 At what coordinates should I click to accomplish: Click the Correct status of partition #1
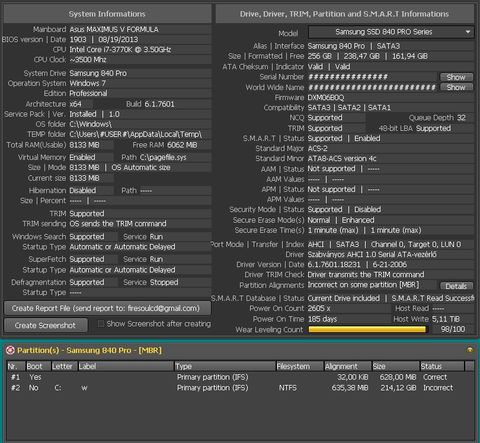435,377
